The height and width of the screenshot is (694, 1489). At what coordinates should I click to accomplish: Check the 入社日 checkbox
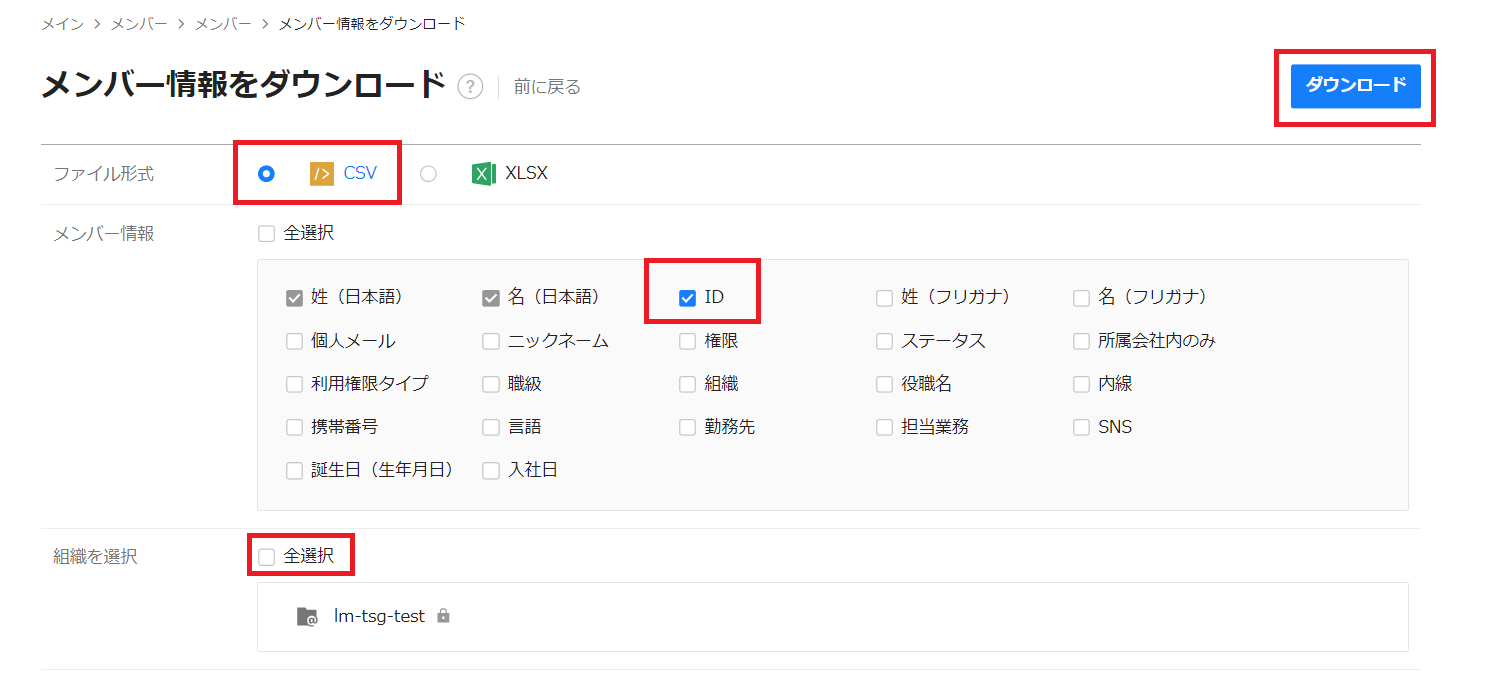click(x=491, y=471)
